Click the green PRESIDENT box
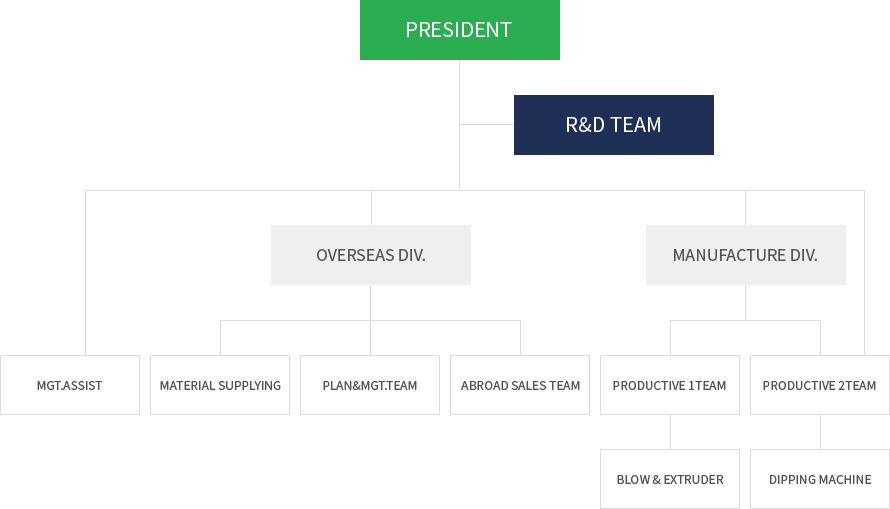 pos(459,30)
